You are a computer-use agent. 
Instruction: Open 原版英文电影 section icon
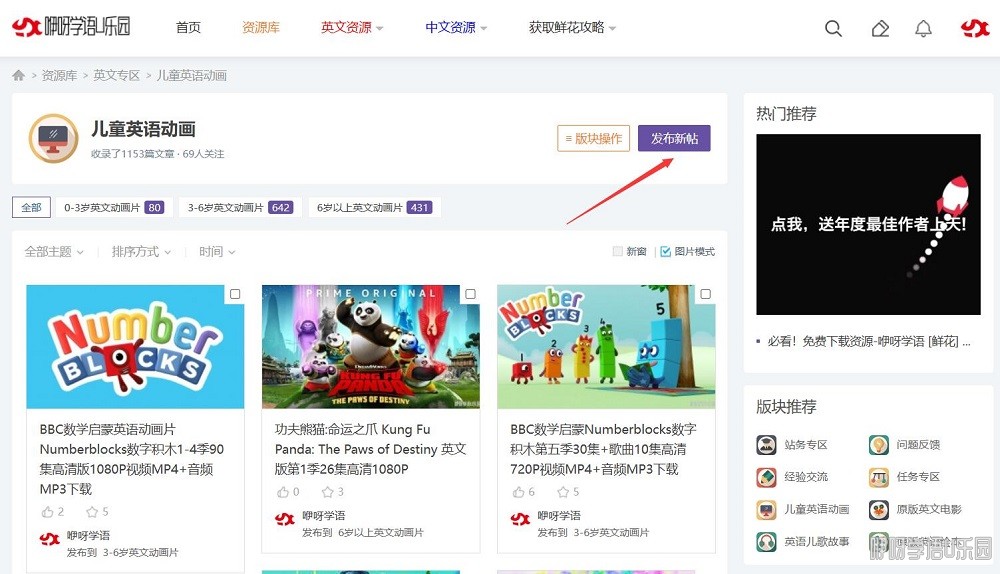(x=878, y=510)
